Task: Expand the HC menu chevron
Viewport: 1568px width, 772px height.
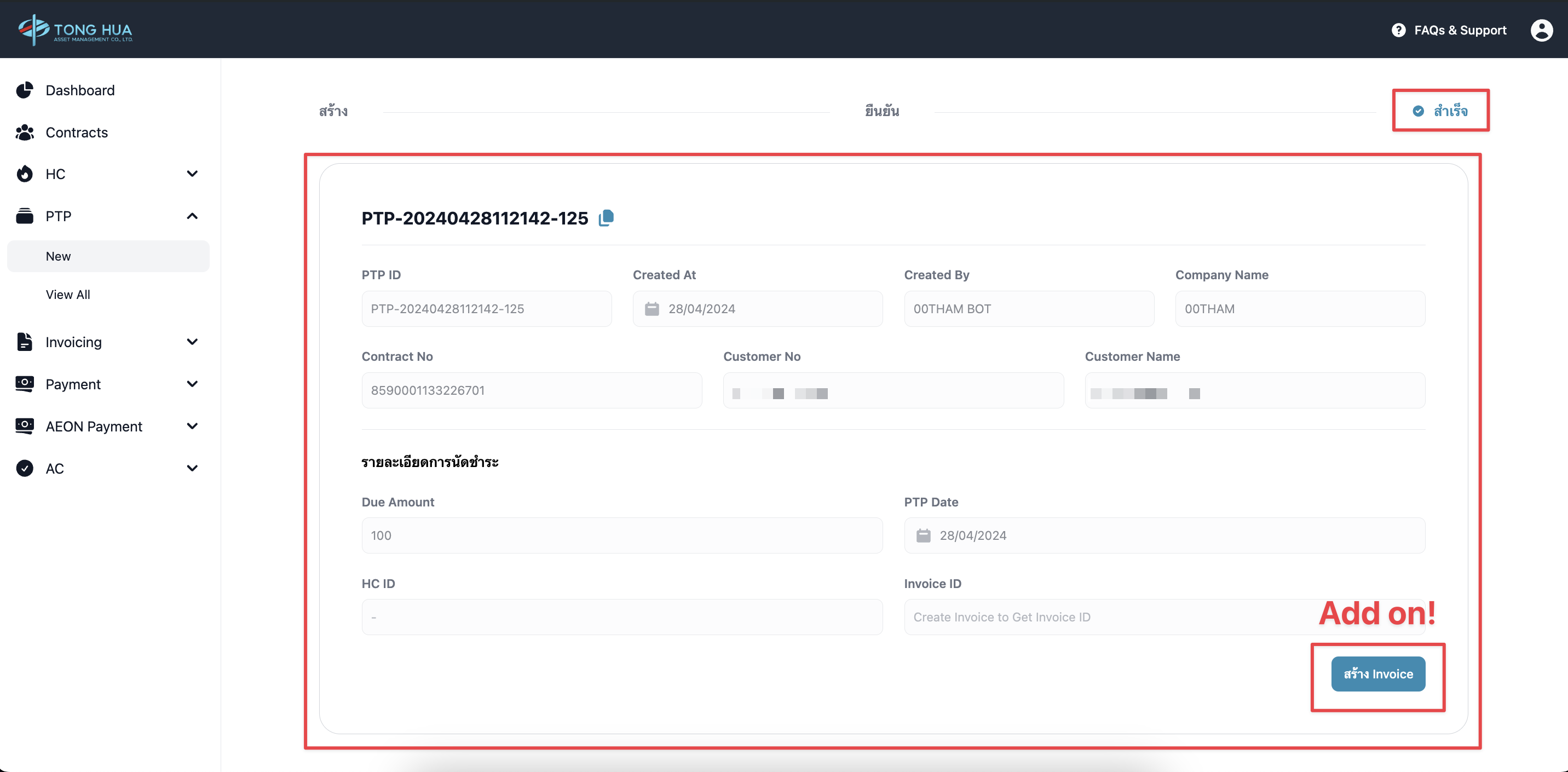Action: click(192, 174)
